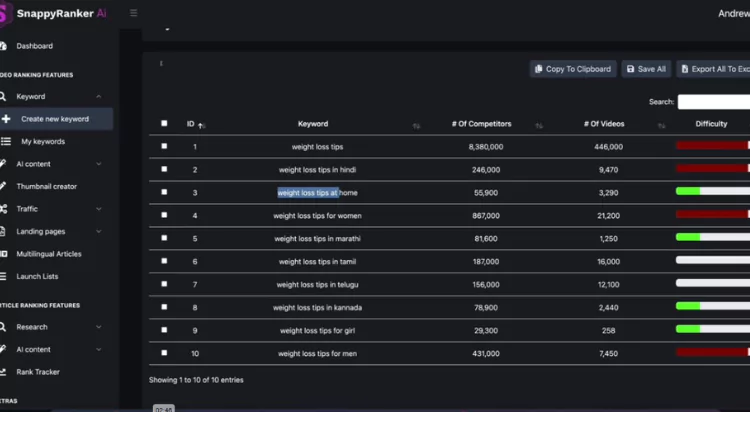750x422 pixels.
Task: Click the SnappyRanker logo icon
Action: [x=4, y=13]
